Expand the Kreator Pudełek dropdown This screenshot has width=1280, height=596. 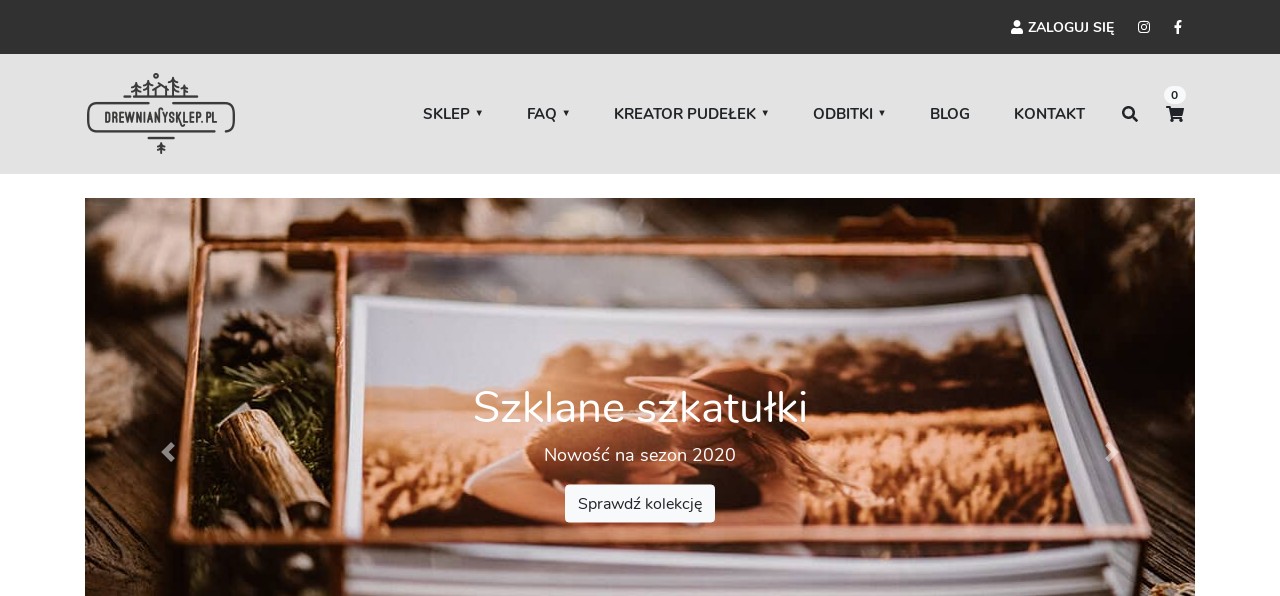pyautogui.click(x=691, y=114)
